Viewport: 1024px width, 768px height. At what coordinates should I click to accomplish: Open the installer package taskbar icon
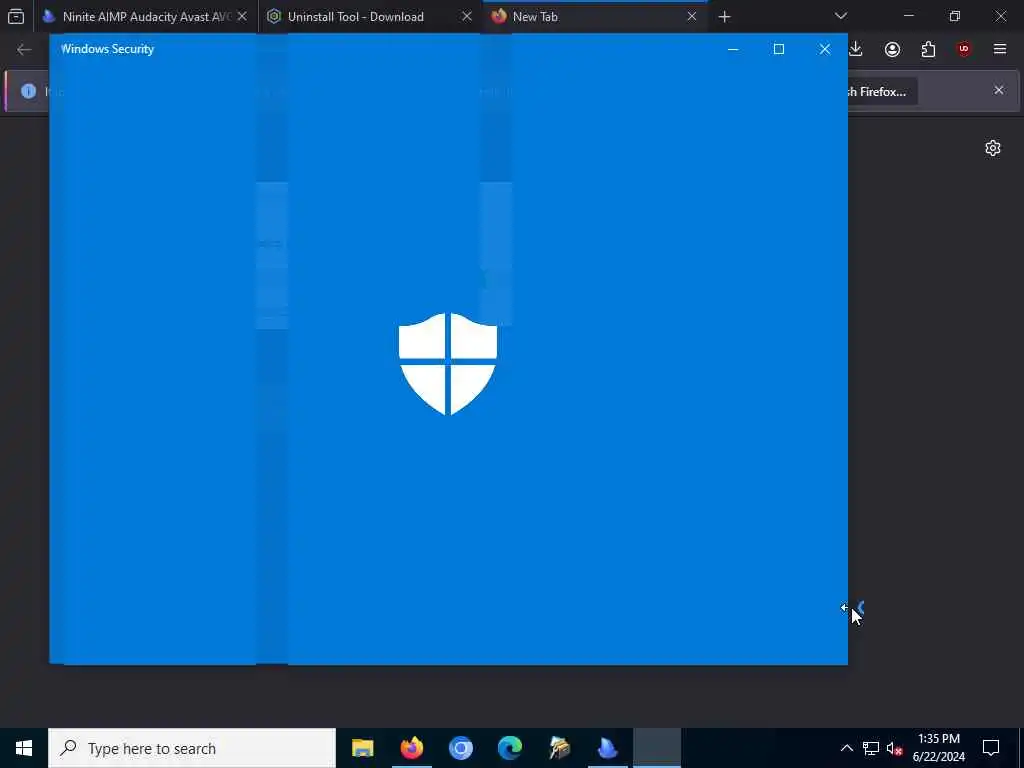(559, 748)
